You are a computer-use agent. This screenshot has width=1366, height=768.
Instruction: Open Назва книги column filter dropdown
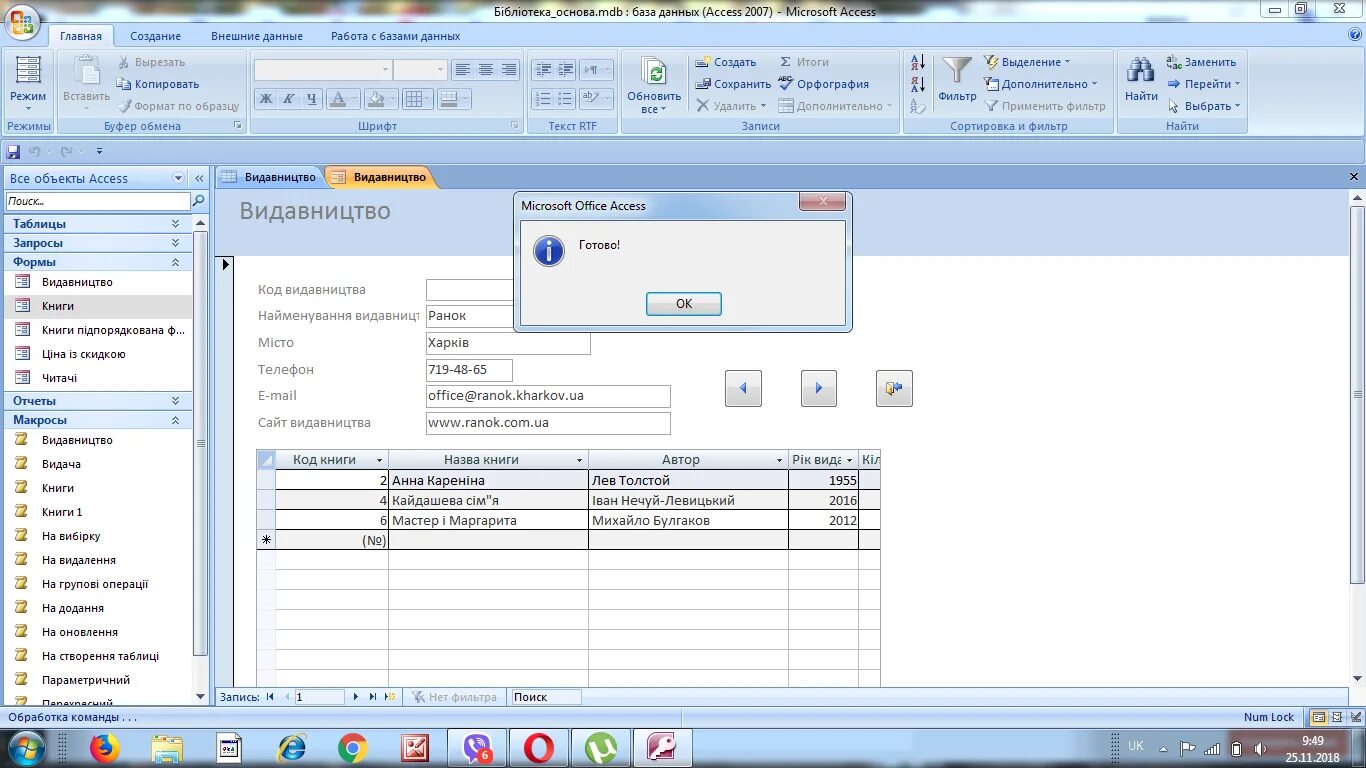580,460
